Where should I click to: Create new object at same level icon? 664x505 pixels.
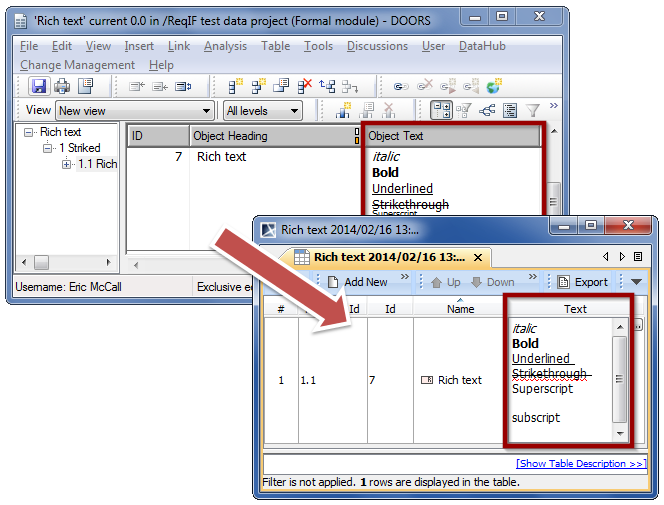click(235, 86)
